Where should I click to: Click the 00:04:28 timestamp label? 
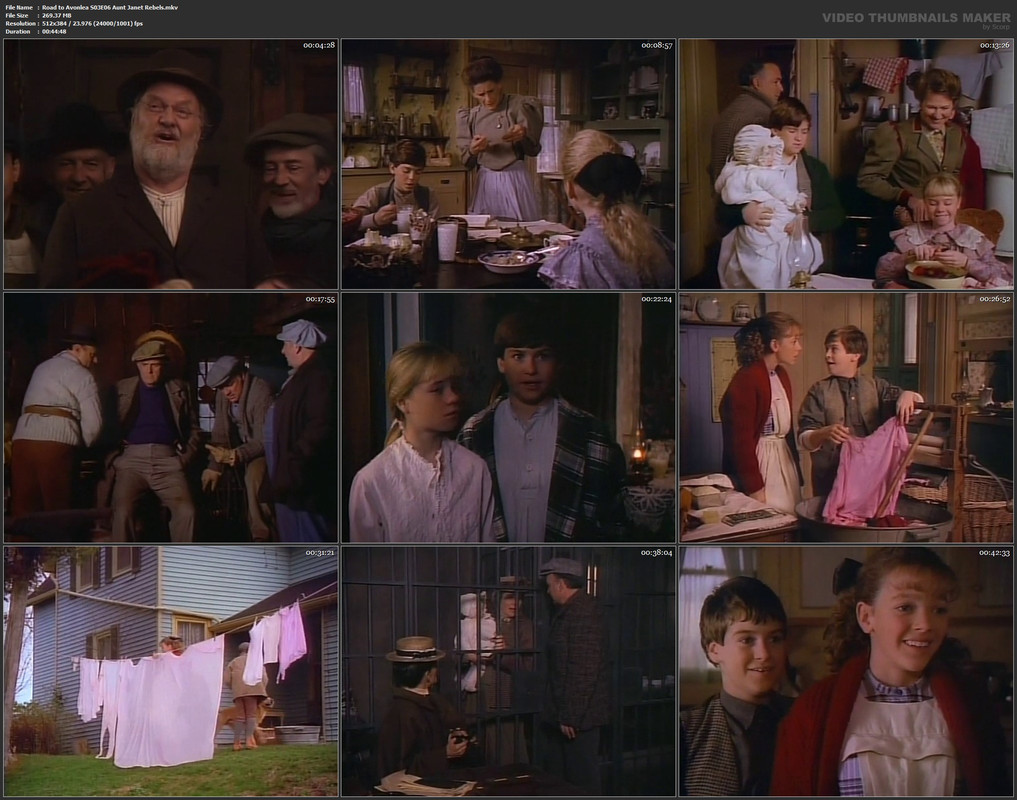click(319, 45)
